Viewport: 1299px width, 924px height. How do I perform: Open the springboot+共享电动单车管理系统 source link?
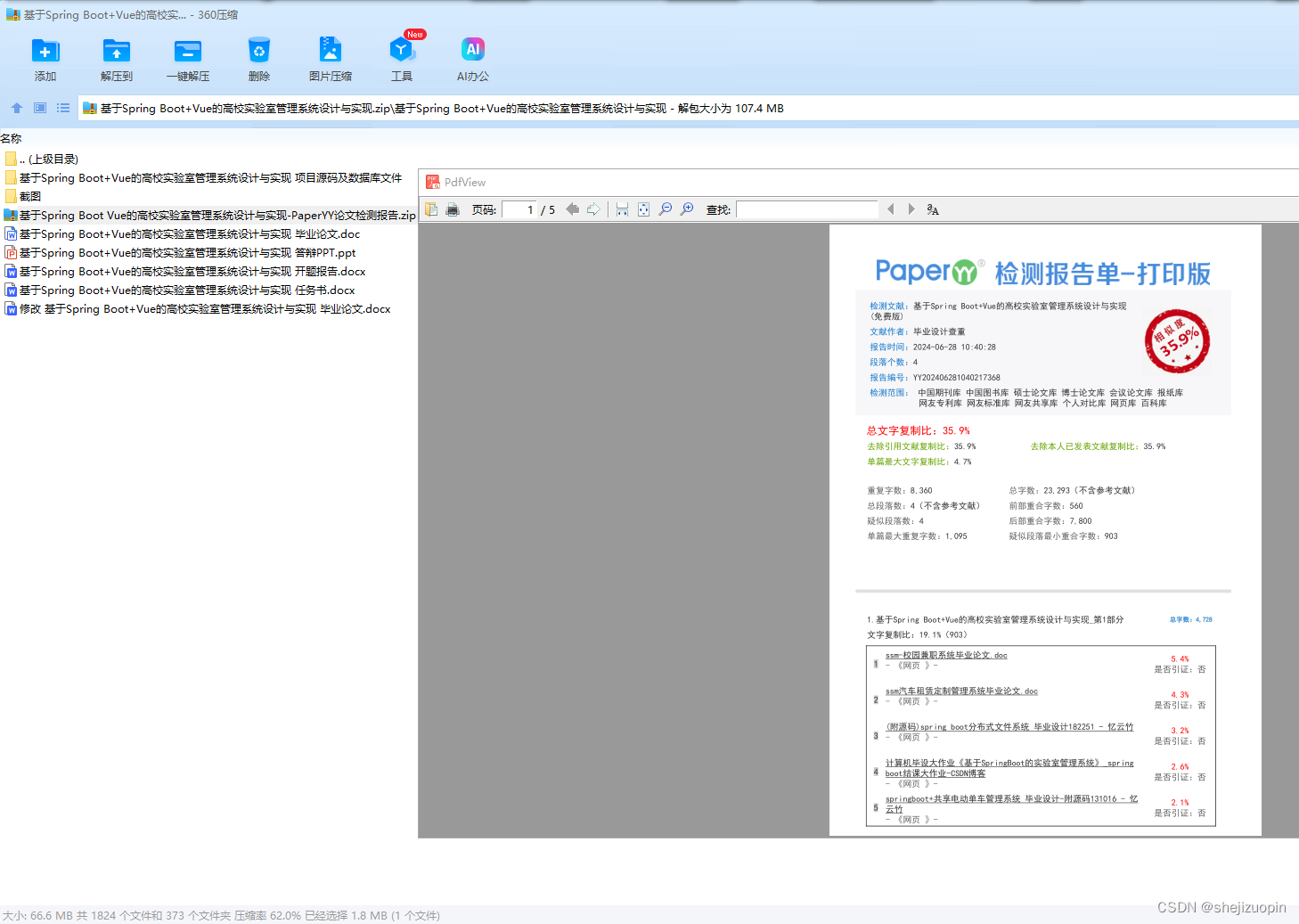click(1011, 804)
